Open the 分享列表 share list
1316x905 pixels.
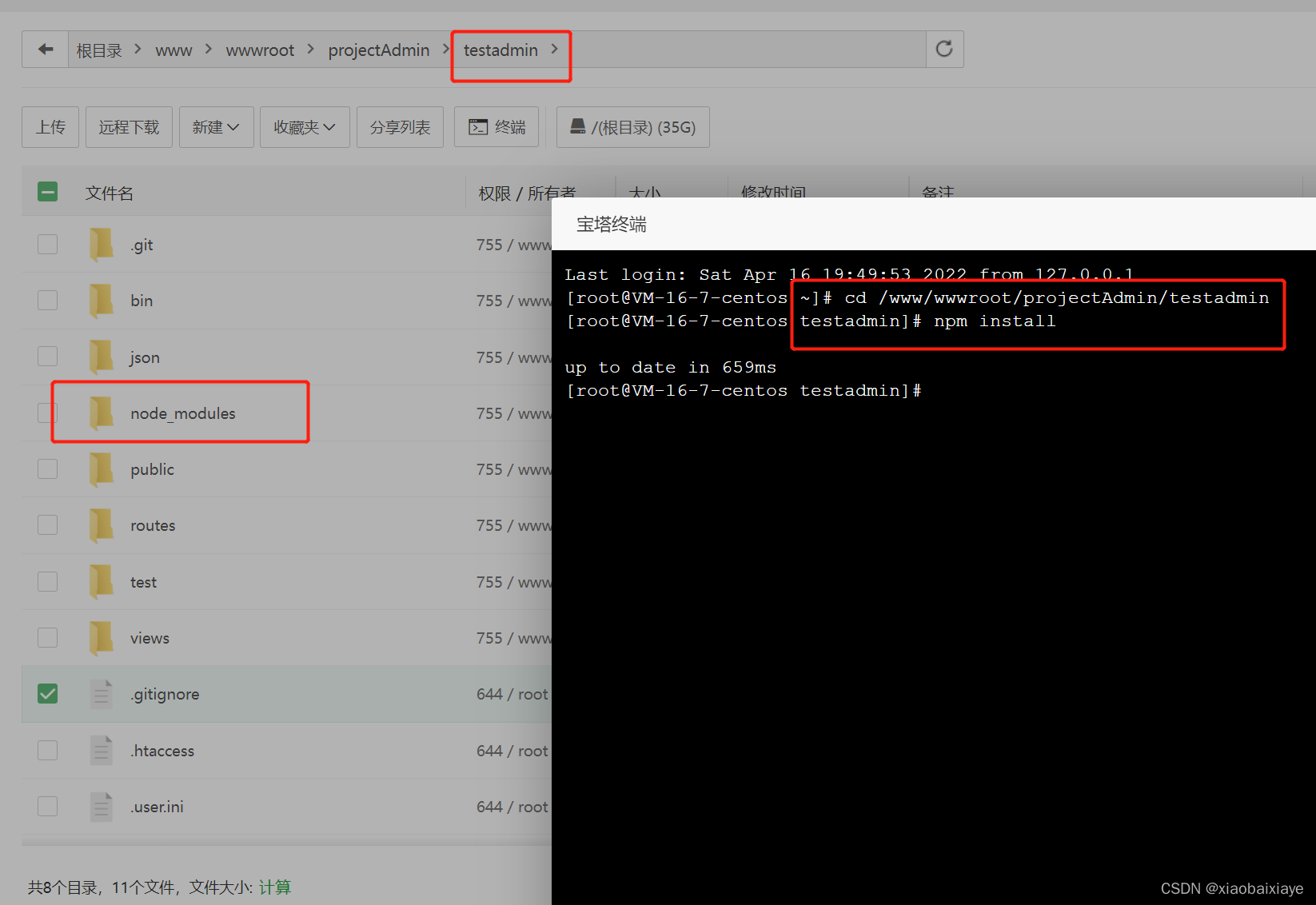point(400,127)
